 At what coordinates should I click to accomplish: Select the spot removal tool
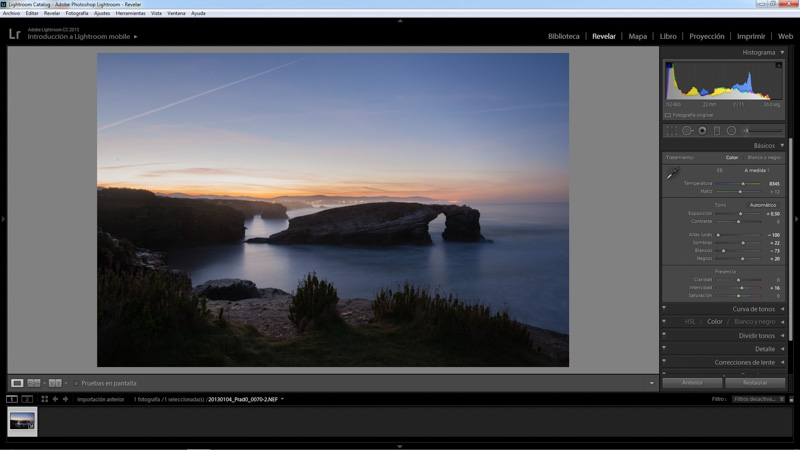coord(687,131)
